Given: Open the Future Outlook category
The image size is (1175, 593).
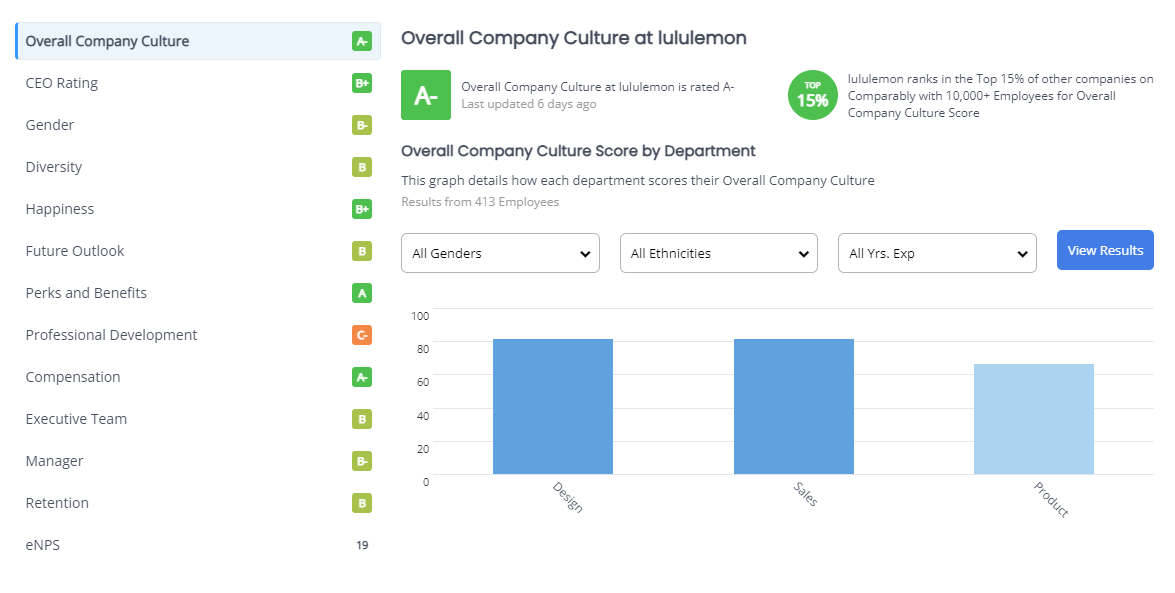Looking at the screenshot, I should pyautogui.click(x=198, y=251).
